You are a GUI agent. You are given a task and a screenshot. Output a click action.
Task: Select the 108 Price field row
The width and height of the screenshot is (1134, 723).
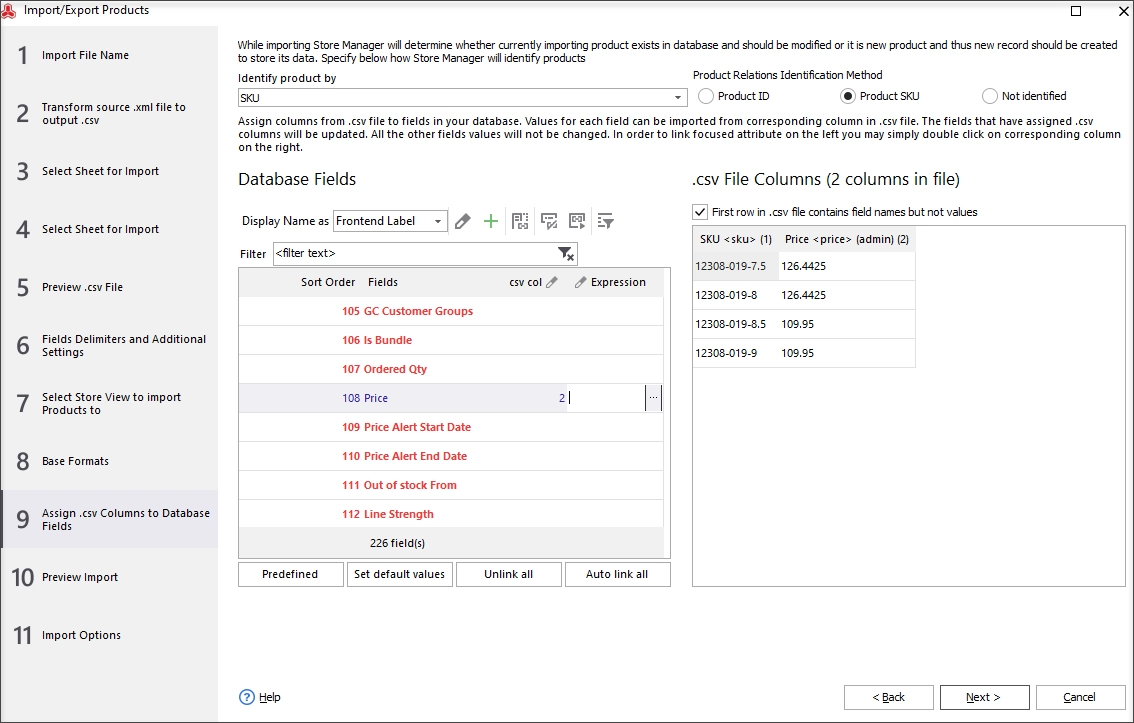tap(451, 398)
